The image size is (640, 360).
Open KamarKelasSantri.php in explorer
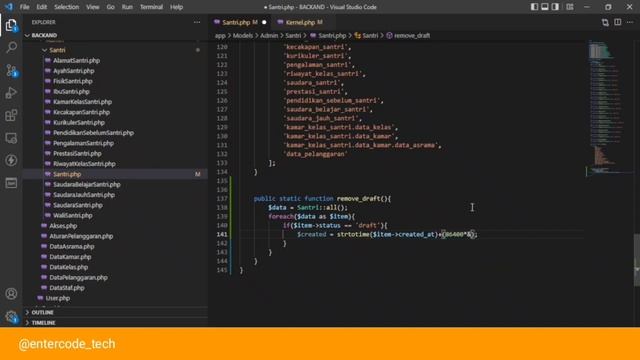[82, 102]
